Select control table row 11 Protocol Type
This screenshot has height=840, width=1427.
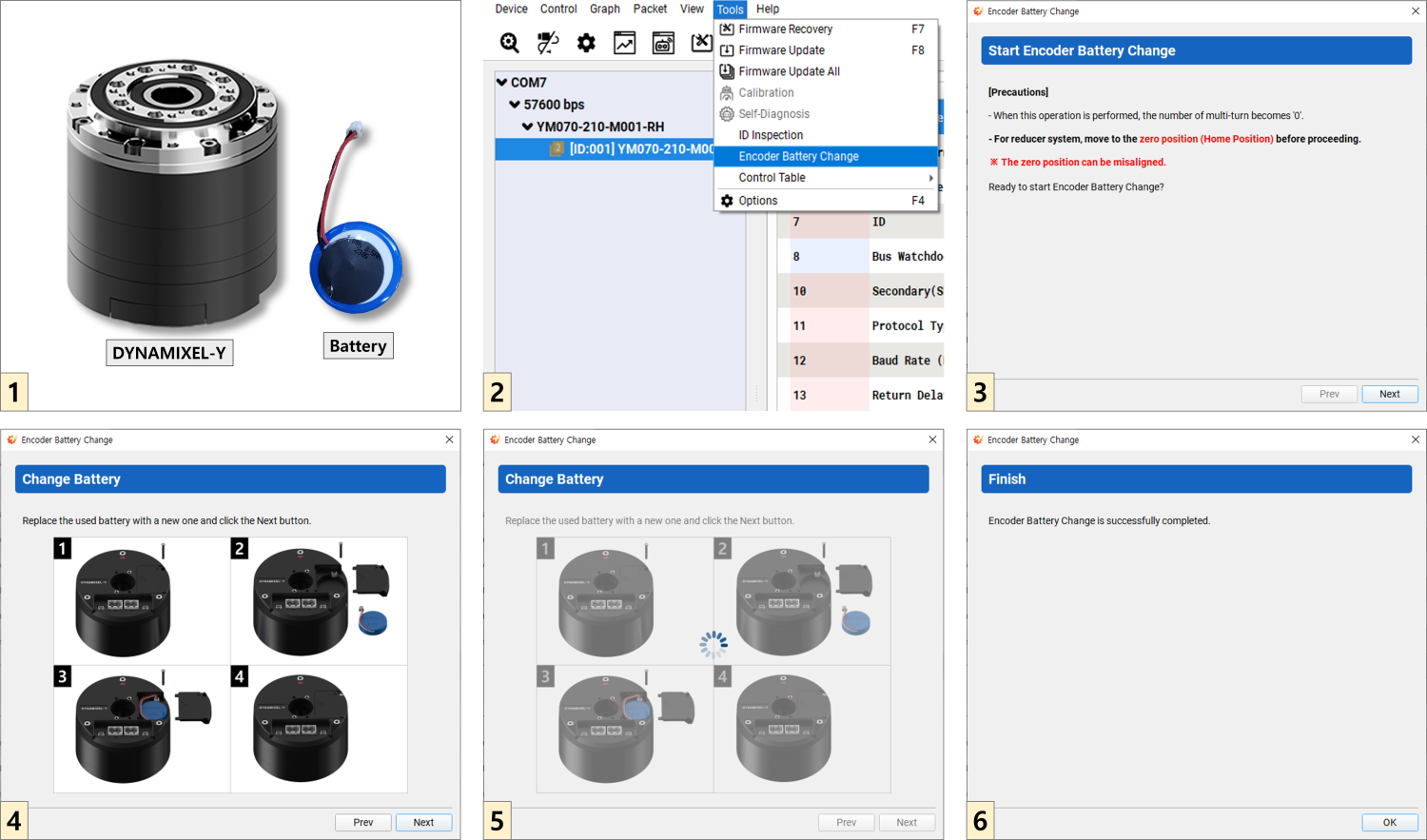[860, 325]
